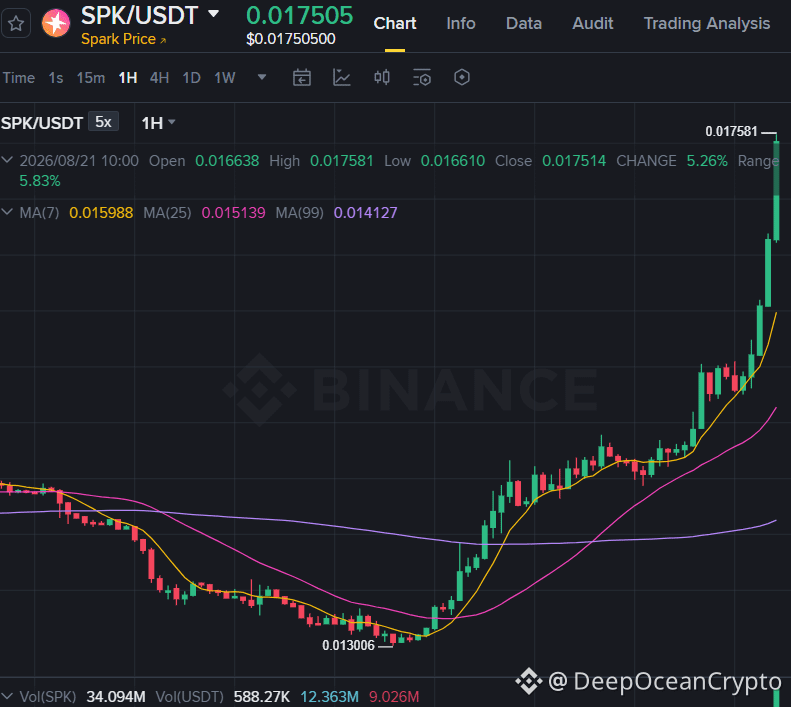Click the Close value 0.017514
The width and height of the screenshot is (791, 707).
pyautogui.click(x=574, y=160)
